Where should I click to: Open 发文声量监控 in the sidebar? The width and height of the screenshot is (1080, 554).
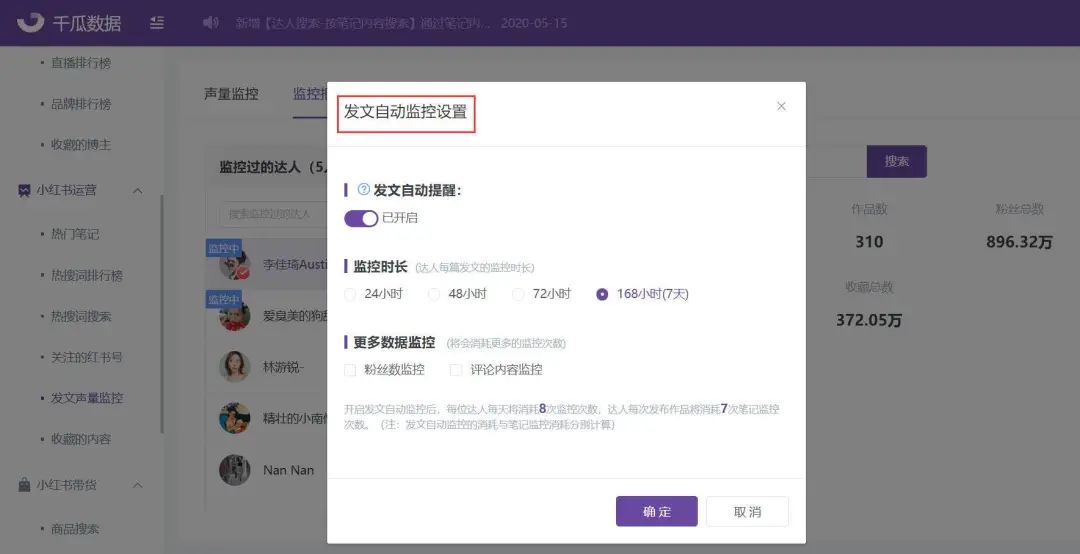pos(87,398)
